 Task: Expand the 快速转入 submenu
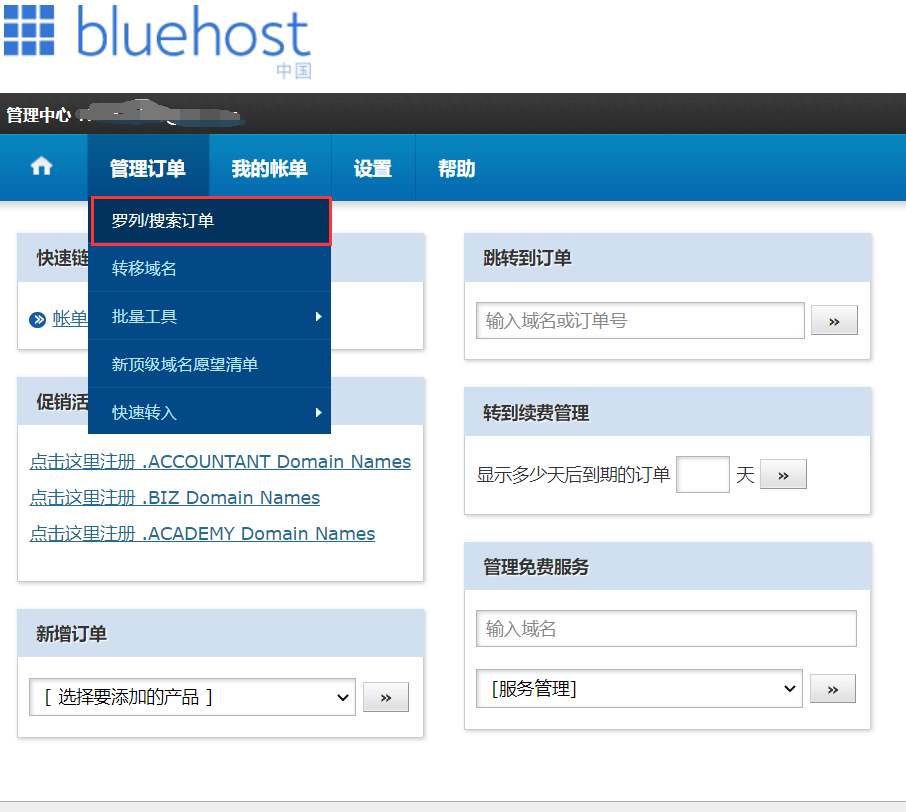coord(209,412)
